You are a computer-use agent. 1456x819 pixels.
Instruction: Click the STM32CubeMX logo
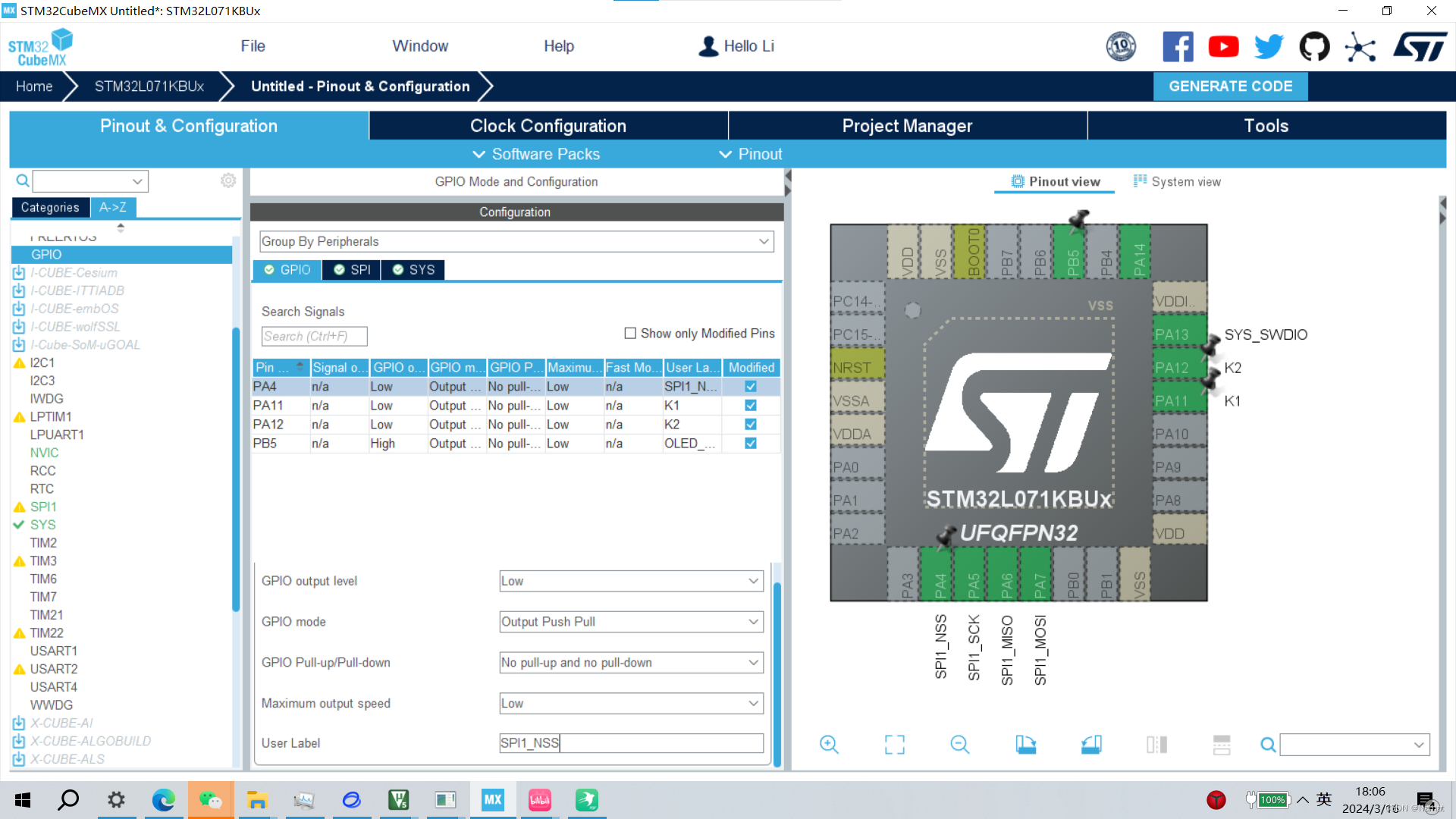40,47
